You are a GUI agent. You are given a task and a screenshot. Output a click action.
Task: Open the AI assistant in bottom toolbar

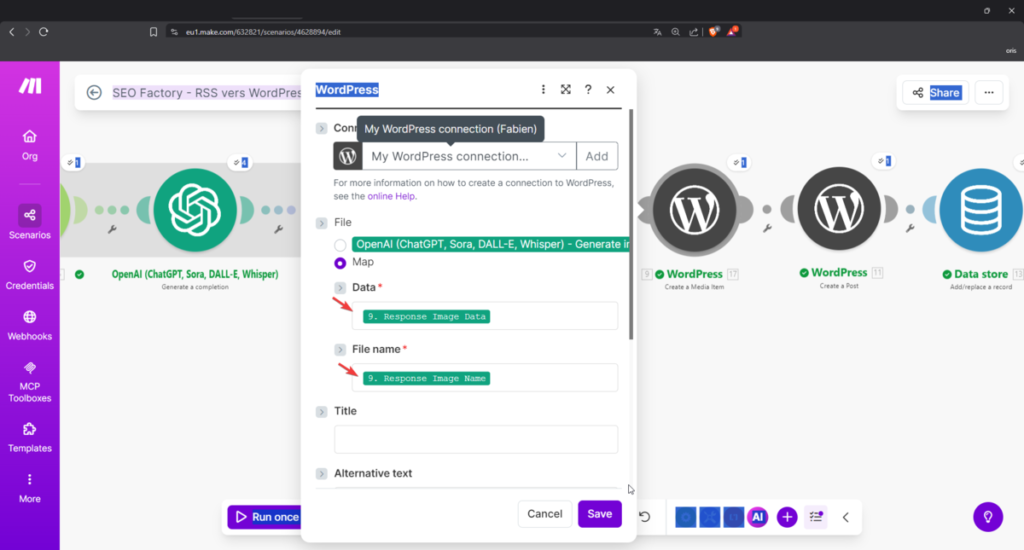[x=757, y=516]
